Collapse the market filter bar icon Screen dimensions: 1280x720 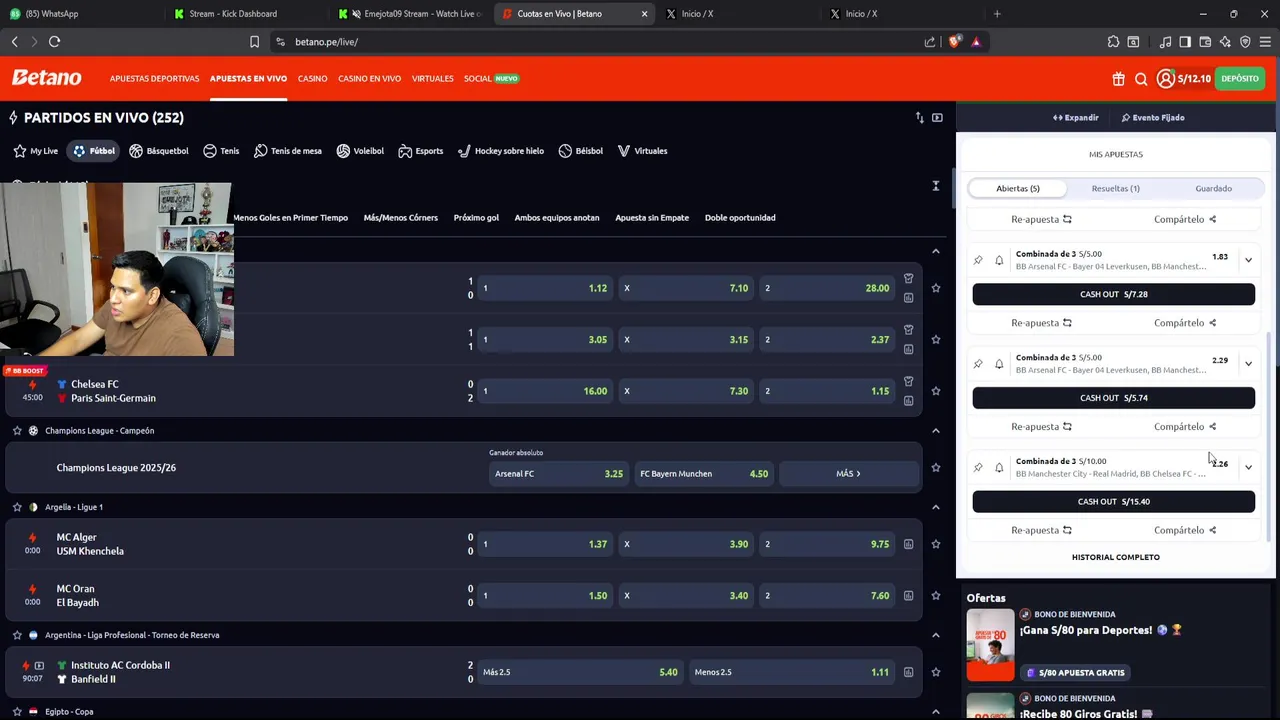coord(936,186)
